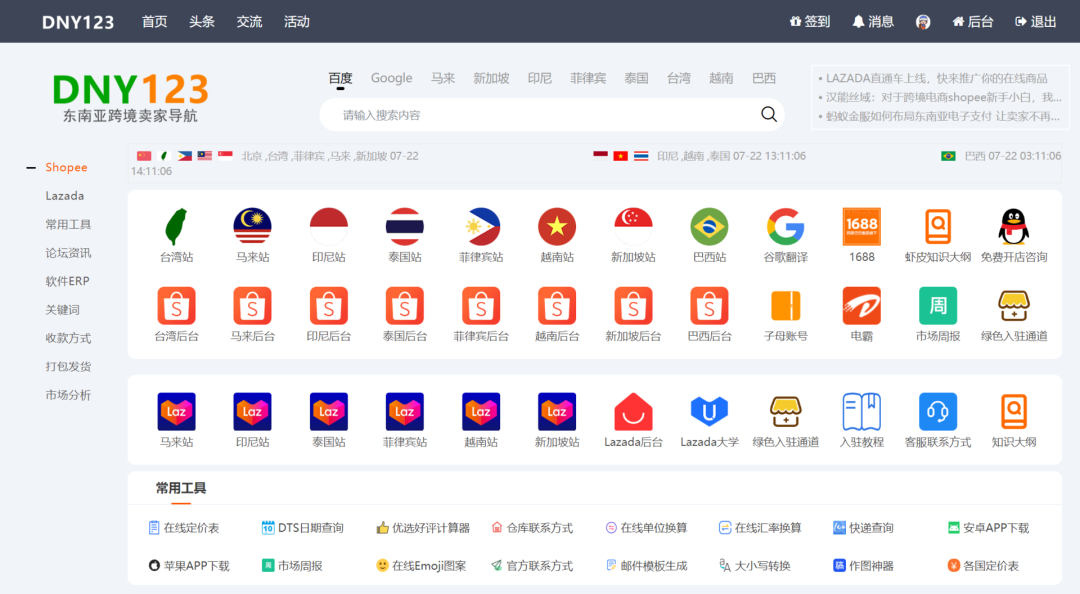Screen dimensions: 1080x594
Task: Switch to the 新加坡 search tab
Action: point(491,79)
